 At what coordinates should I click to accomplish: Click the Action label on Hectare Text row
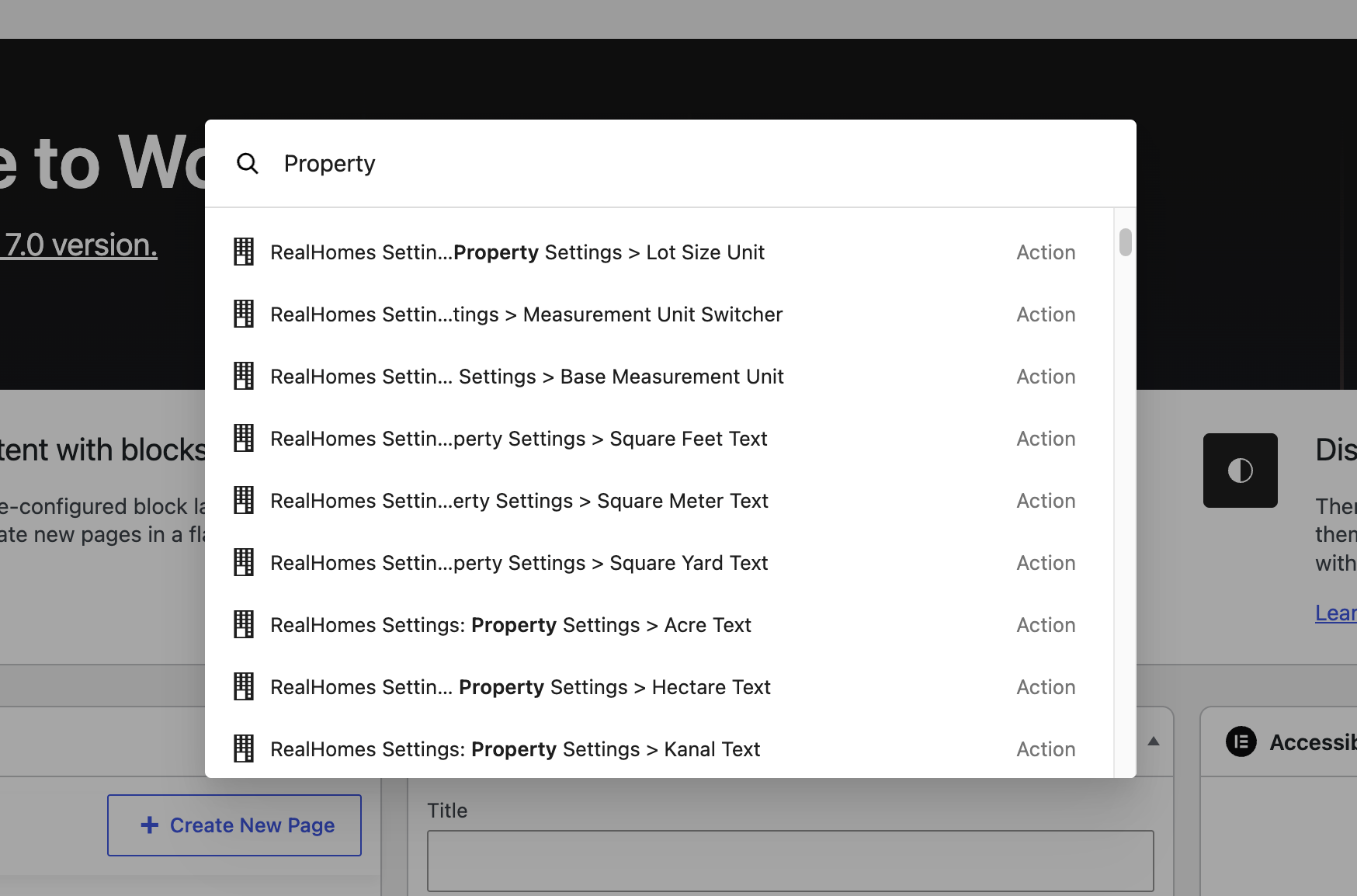1046,687
